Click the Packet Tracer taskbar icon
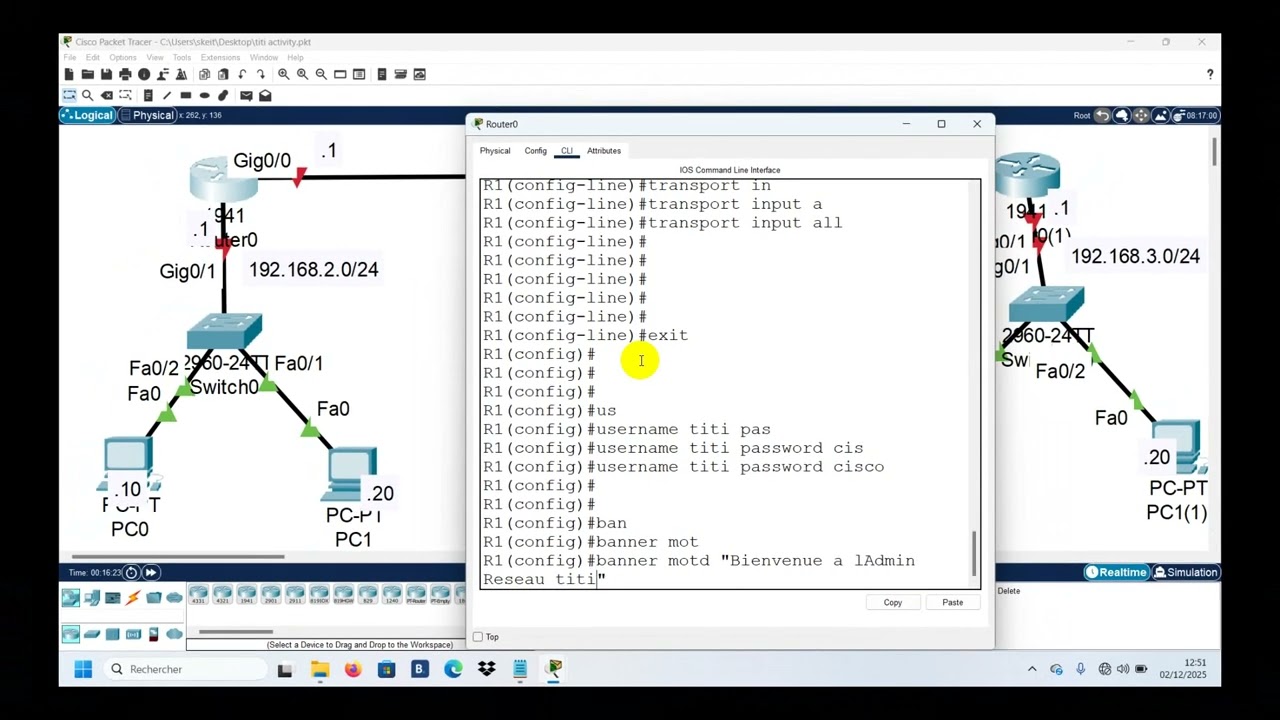The height and width of the screenshot is (720, 1280). (554, 669)
